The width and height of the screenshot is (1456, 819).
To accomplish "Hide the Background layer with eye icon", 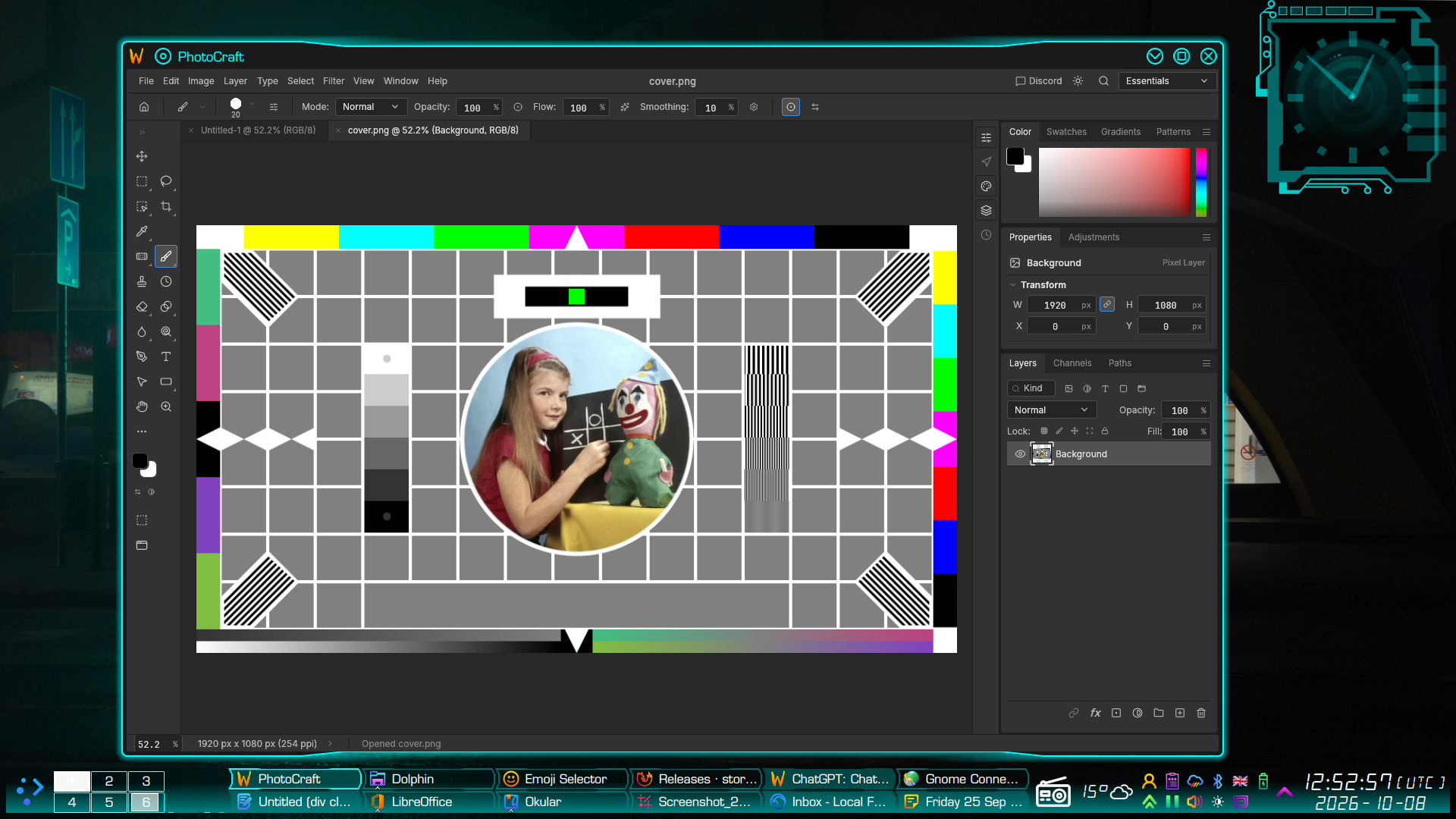I will point(1020,454).
